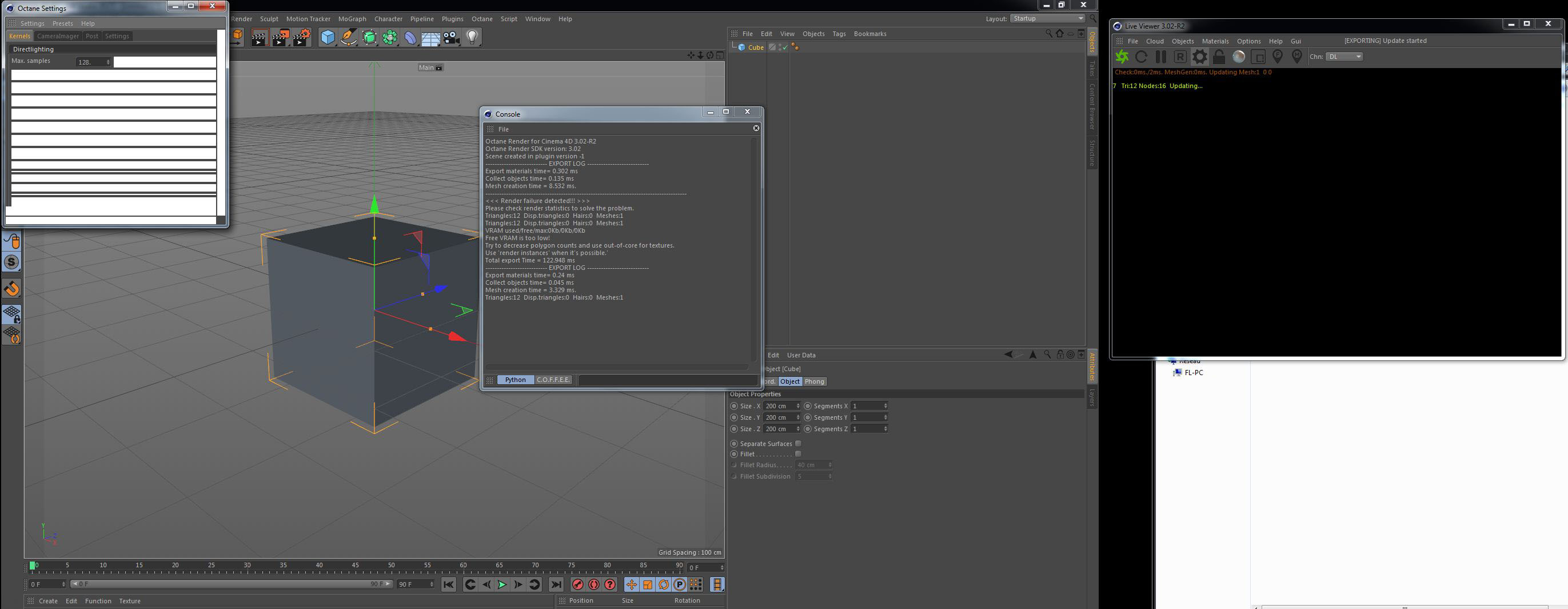Screen dimensions: 1568x609
Task: Open the Subdivision Surface generator icon
Action: (x=369, y=38)
